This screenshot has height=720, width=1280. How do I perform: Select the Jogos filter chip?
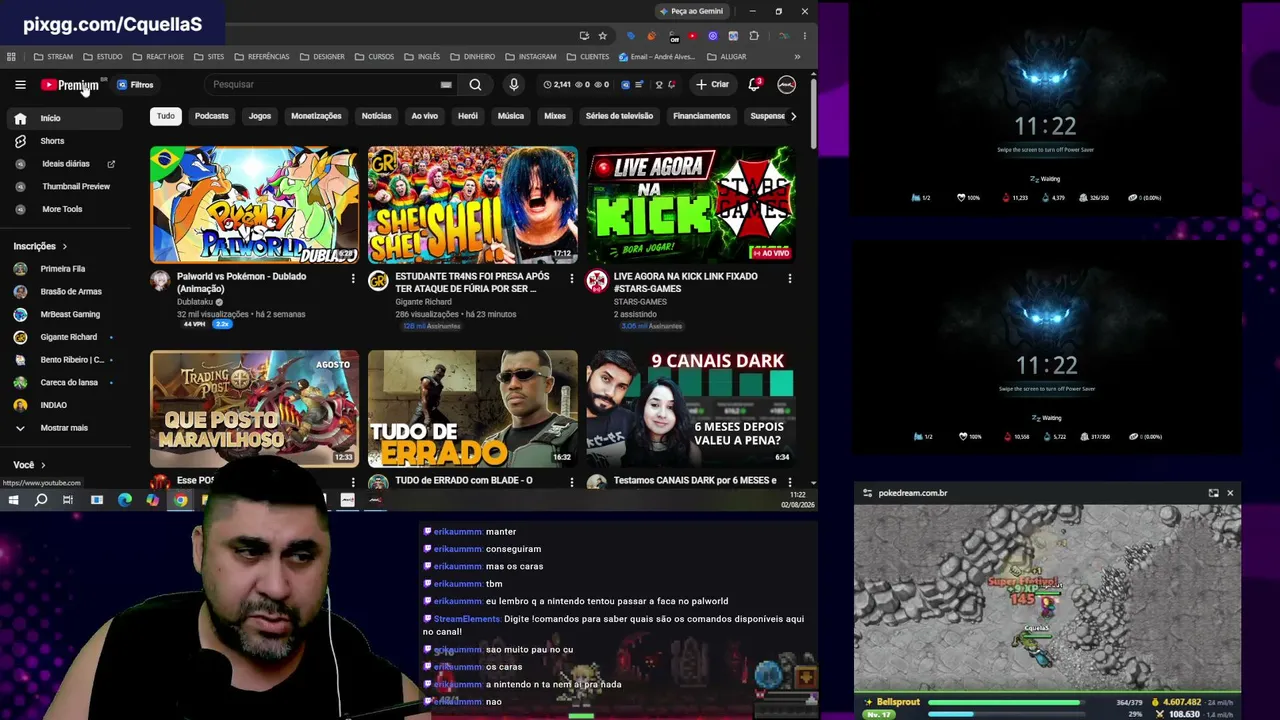[x=260, y=116]
